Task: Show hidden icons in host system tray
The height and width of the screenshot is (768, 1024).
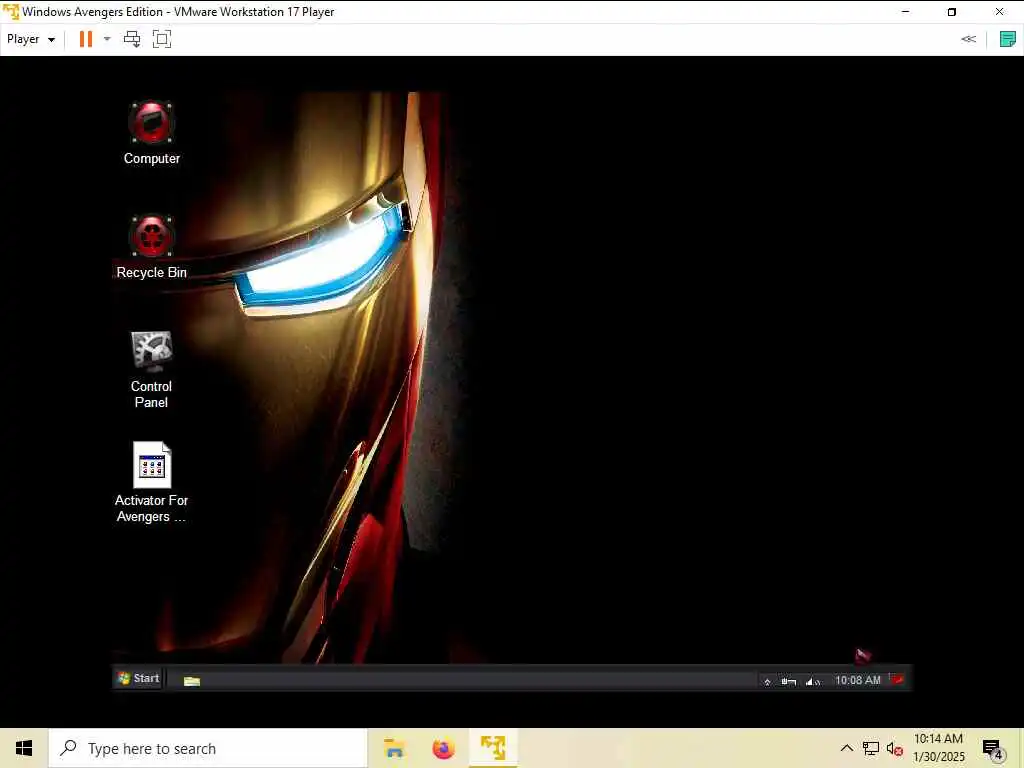Action: (x=846, y=748)
